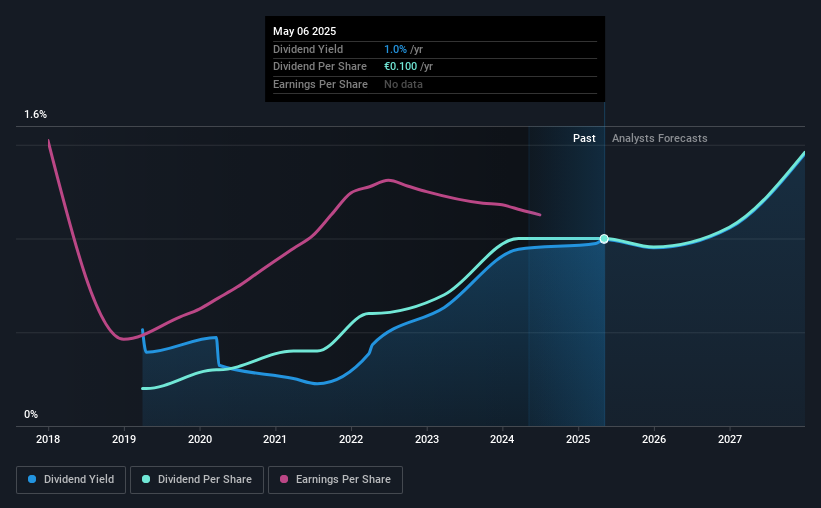
Task: Select the 2021 label on the time axis
Action: [x=275, y=439]
